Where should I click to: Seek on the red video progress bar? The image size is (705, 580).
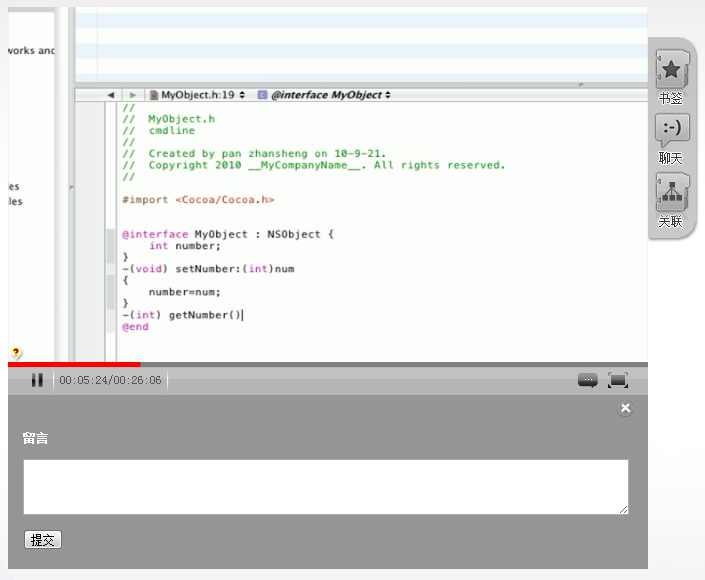pyautogui.click(x=75, y=364)
